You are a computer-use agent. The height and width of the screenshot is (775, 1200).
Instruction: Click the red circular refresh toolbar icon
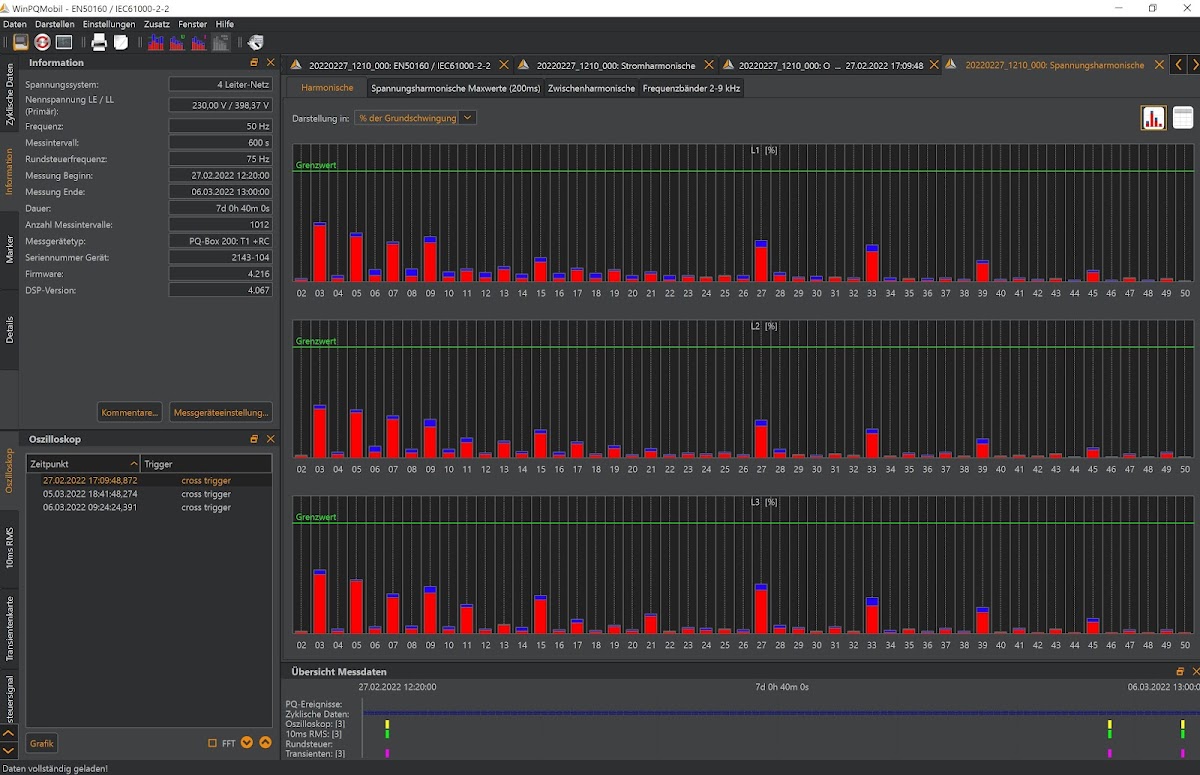[42, 42]
